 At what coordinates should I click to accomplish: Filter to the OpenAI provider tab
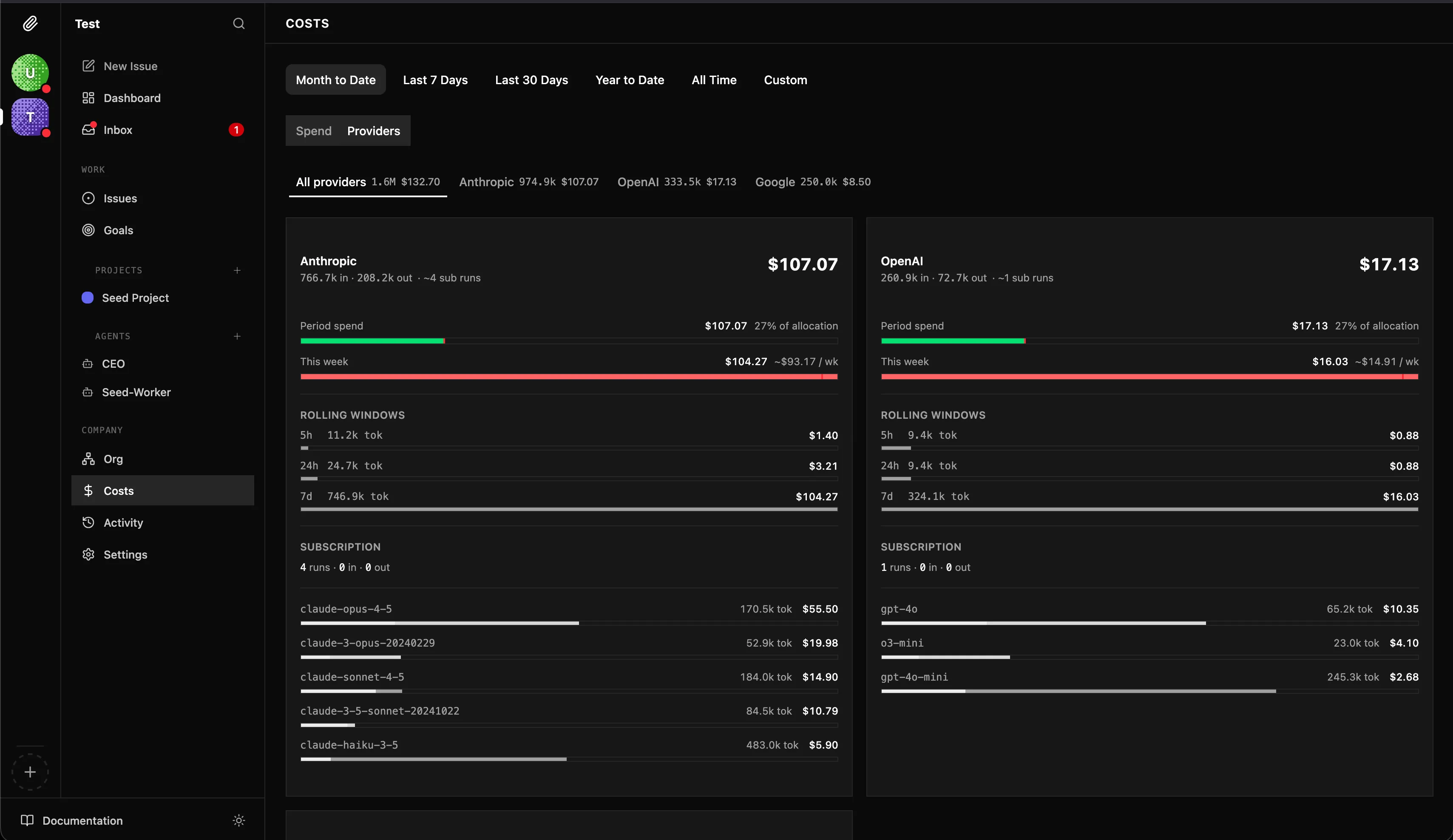(677, 182)
